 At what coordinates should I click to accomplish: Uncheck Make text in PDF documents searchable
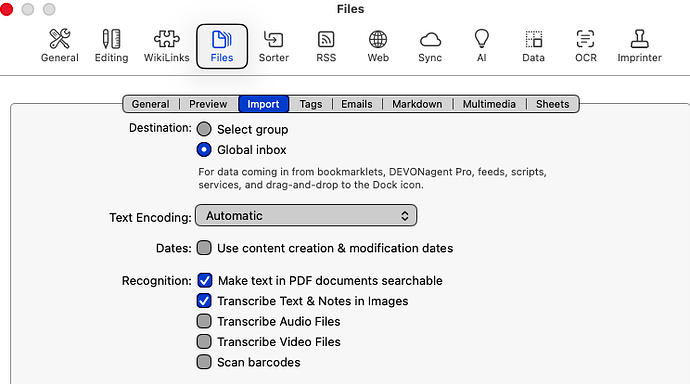pos(205,280)
